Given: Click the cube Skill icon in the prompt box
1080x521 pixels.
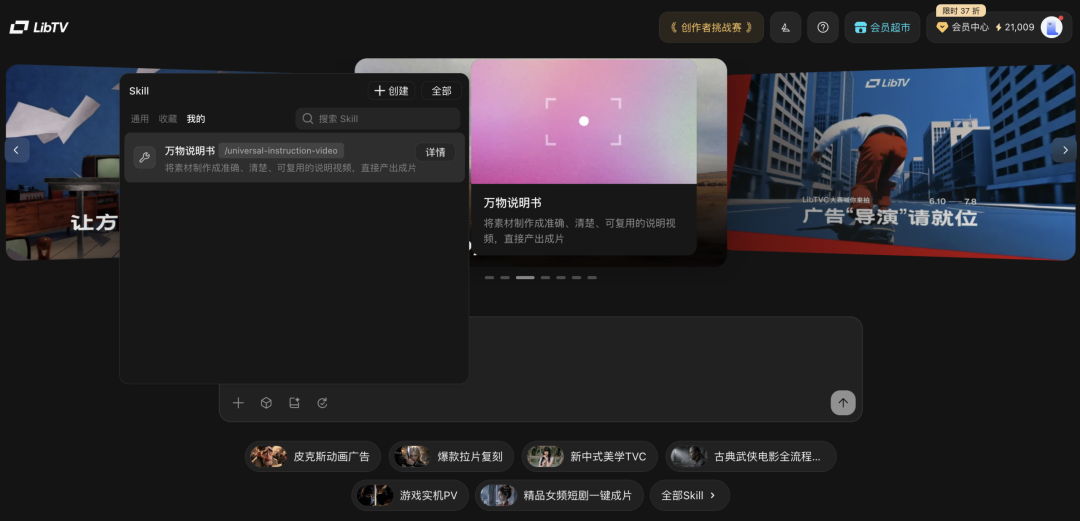Looking at the screenshot, I should tap(267, 403).
